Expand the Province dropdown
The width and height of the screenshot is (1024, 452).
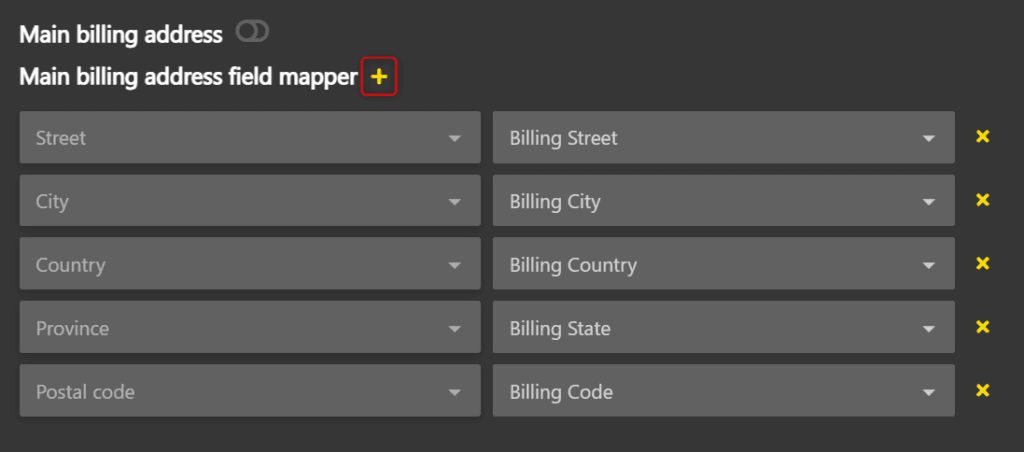point(249,328)
